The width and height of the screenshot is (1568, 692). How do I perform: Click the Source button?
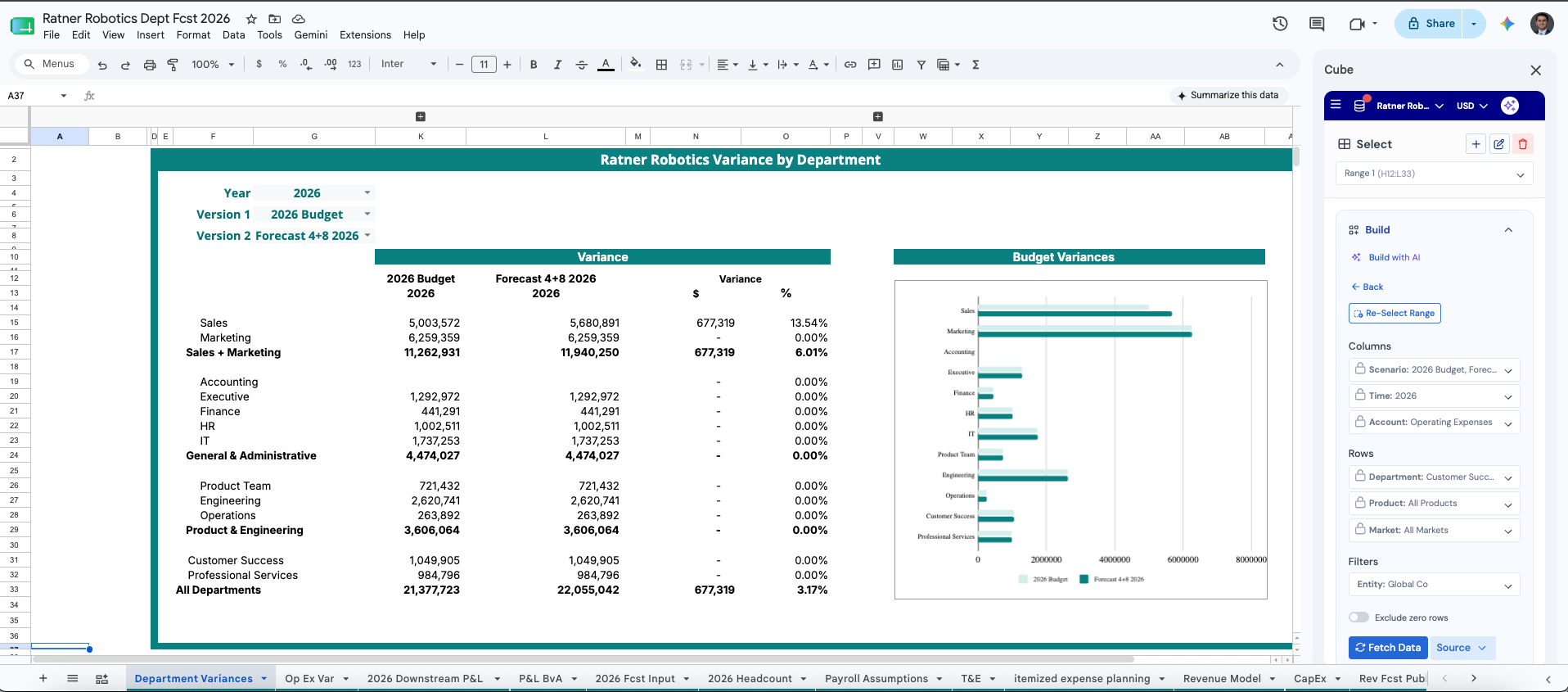(x=1462, y=648)
